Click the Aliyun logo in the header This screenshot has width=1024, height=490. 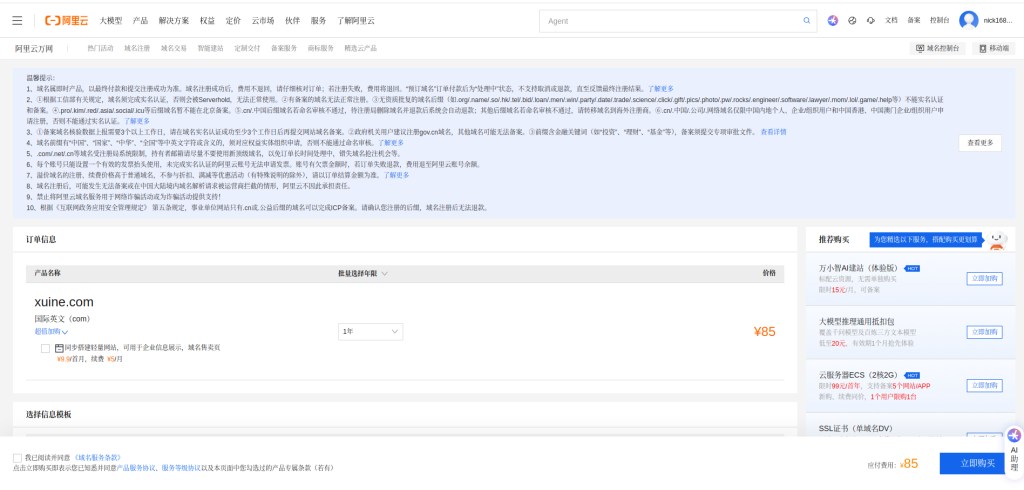point(65,20)
